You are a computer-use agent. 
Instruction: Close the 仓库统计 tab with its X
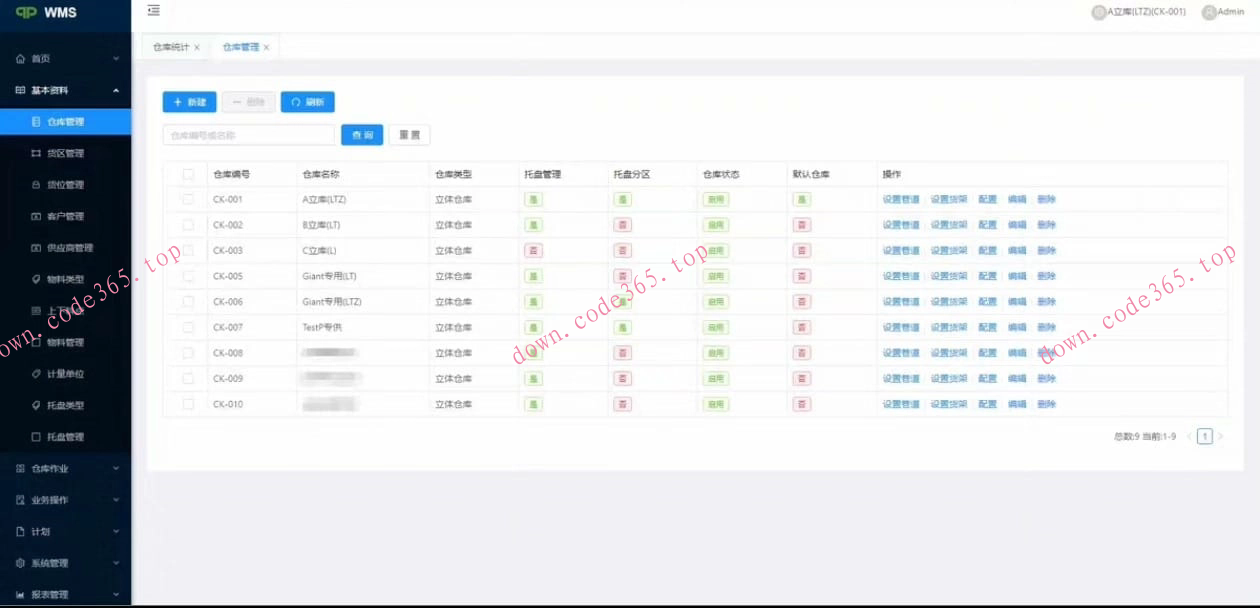pyautogui.click(x=197, y=47)
